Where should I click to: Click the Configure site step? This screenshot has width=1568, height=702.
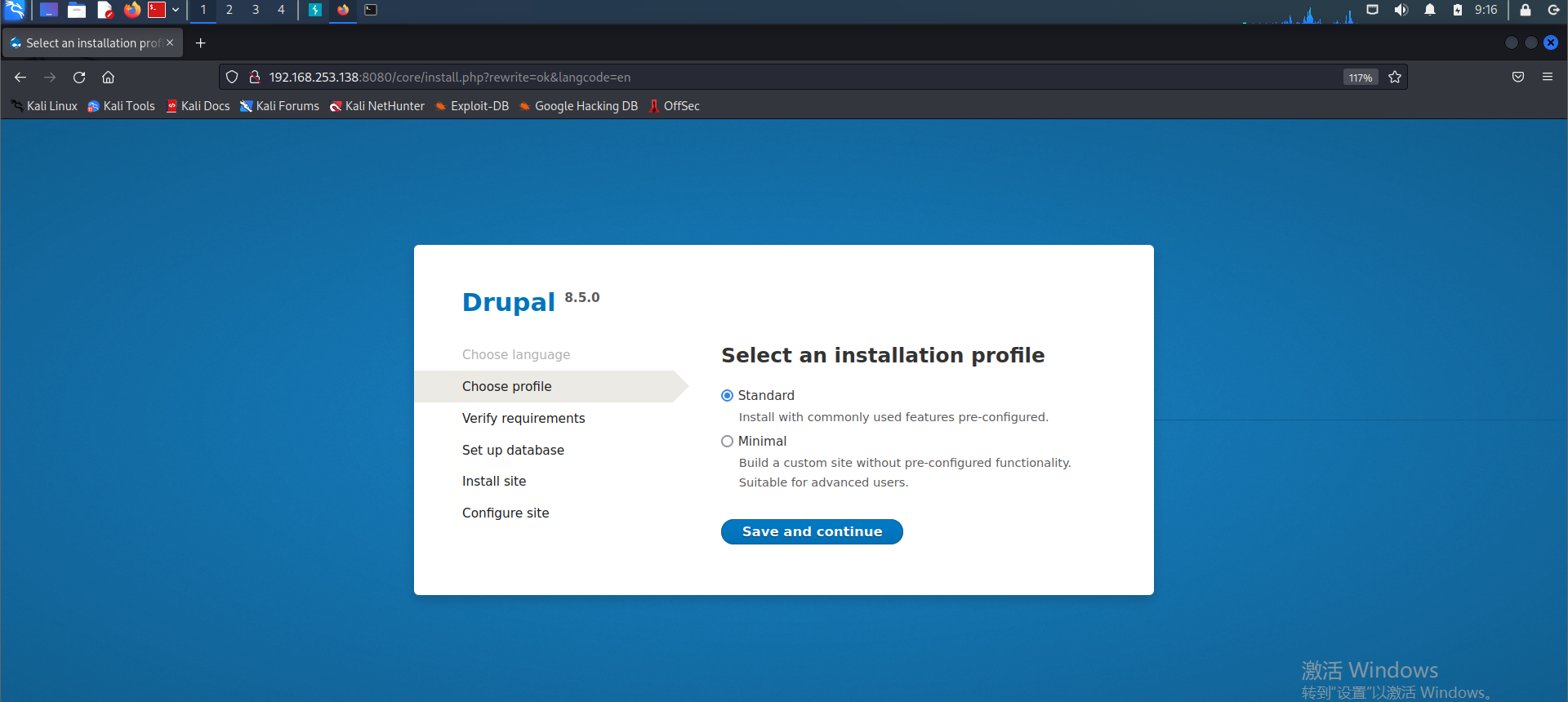[x=506, y=513]
